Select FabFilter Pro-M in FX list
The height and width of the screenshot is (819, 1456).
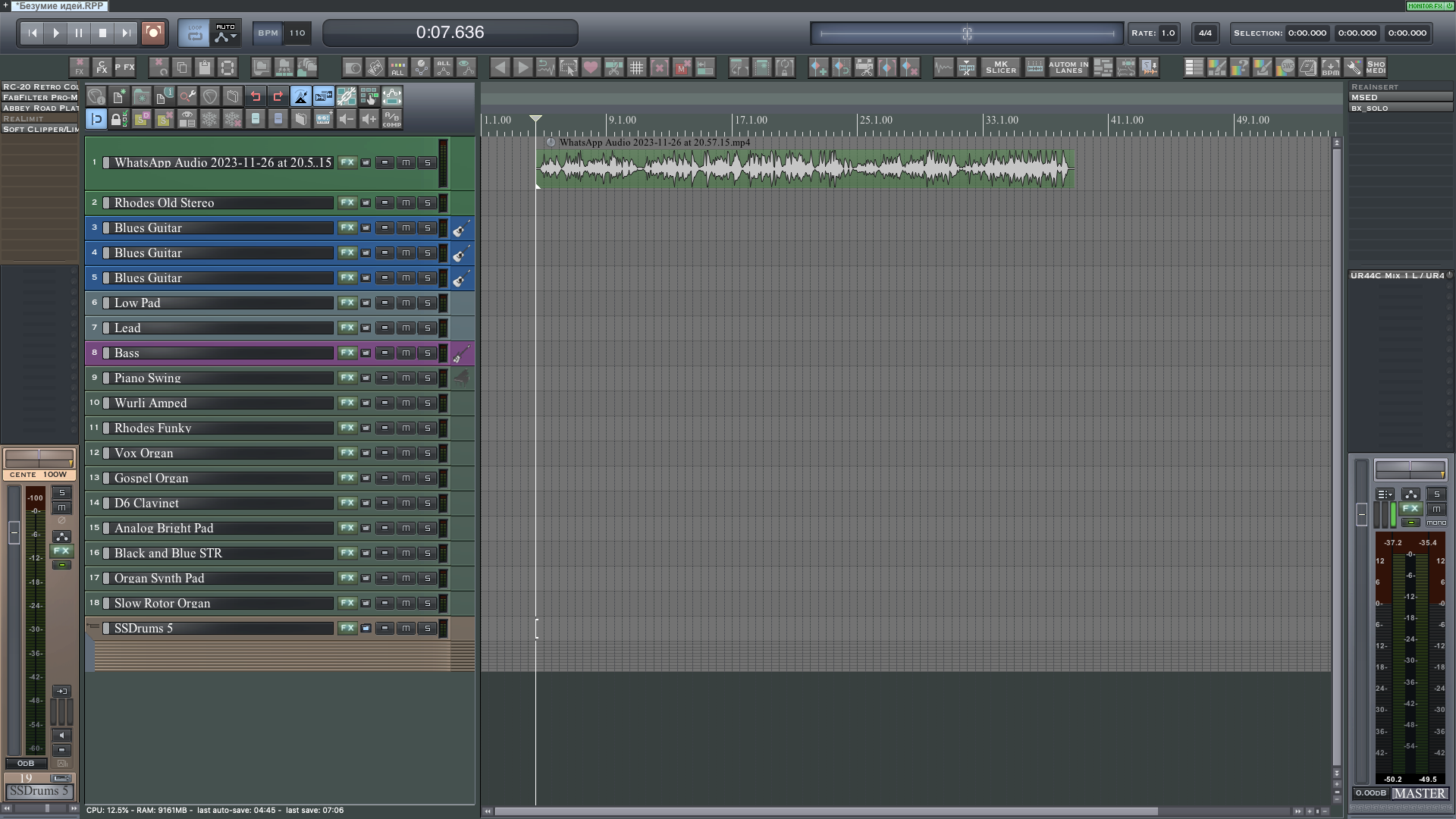click(39, 97)
